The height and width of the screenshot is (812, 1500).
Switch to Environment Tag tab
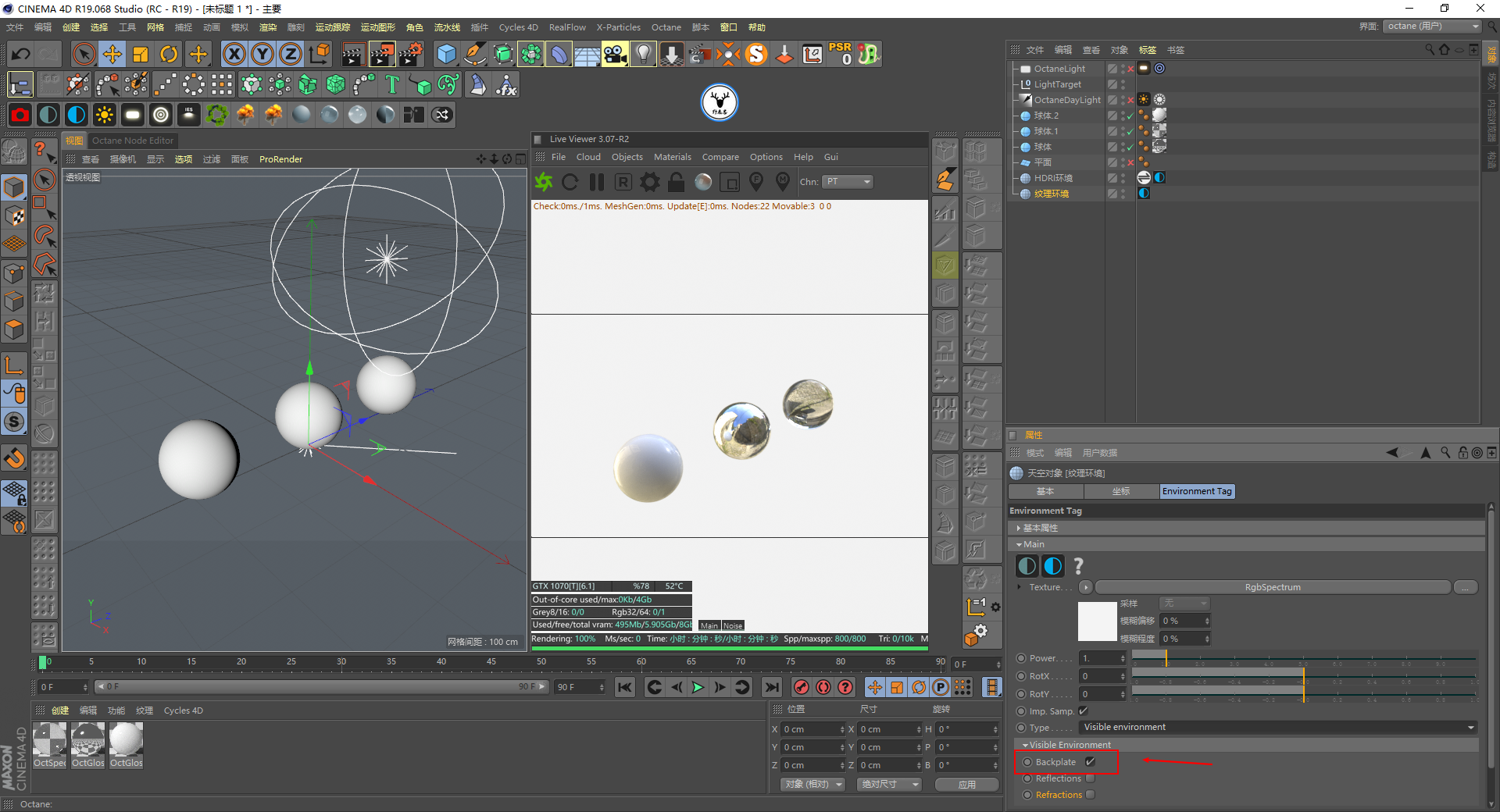1197,491
